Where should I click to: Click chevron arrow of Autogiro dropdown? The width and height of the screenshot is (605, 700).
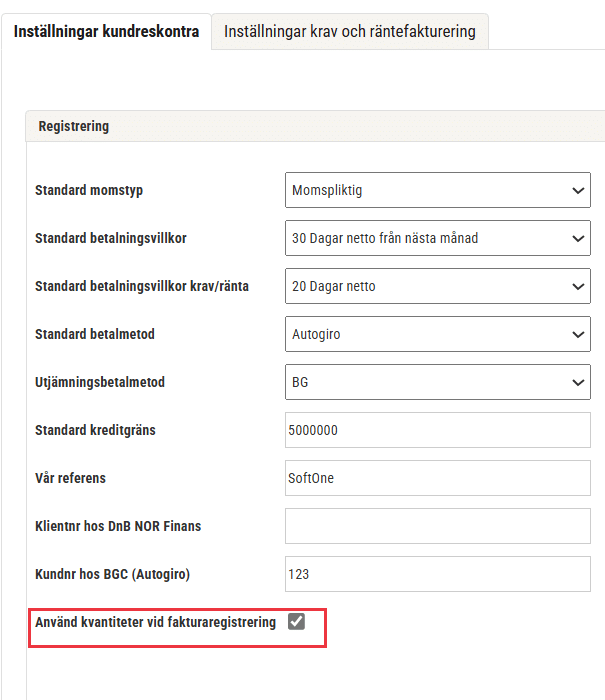pos(578,334)
